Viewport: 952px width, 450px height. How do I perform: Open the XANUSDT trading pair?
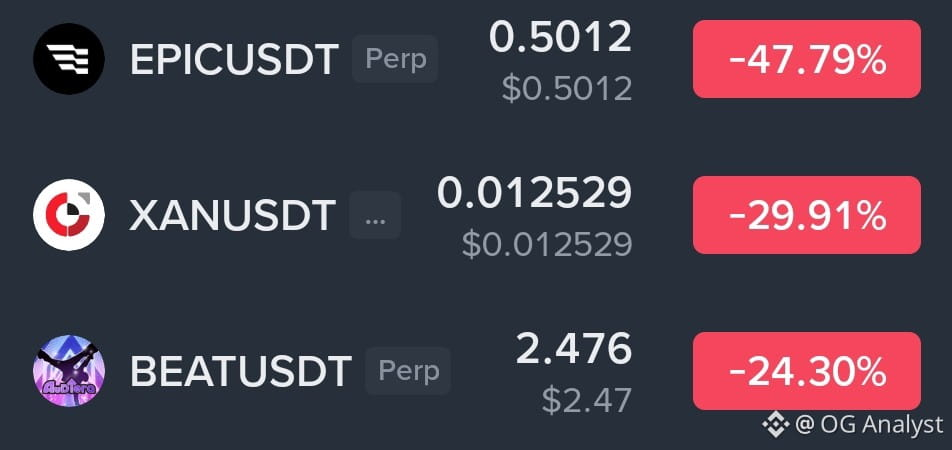pyautogui.click(x=233, y=216)
